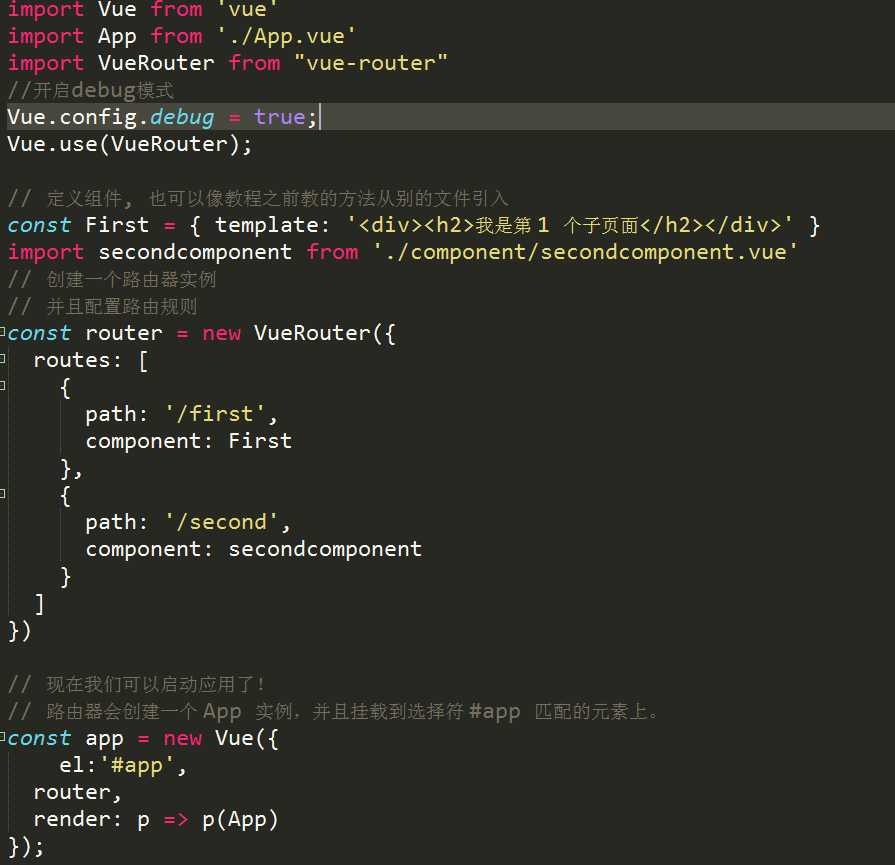Click the standalone 'router,' line in the Vue options
Viewport: 895px width, 865px height.
[77, 792]
